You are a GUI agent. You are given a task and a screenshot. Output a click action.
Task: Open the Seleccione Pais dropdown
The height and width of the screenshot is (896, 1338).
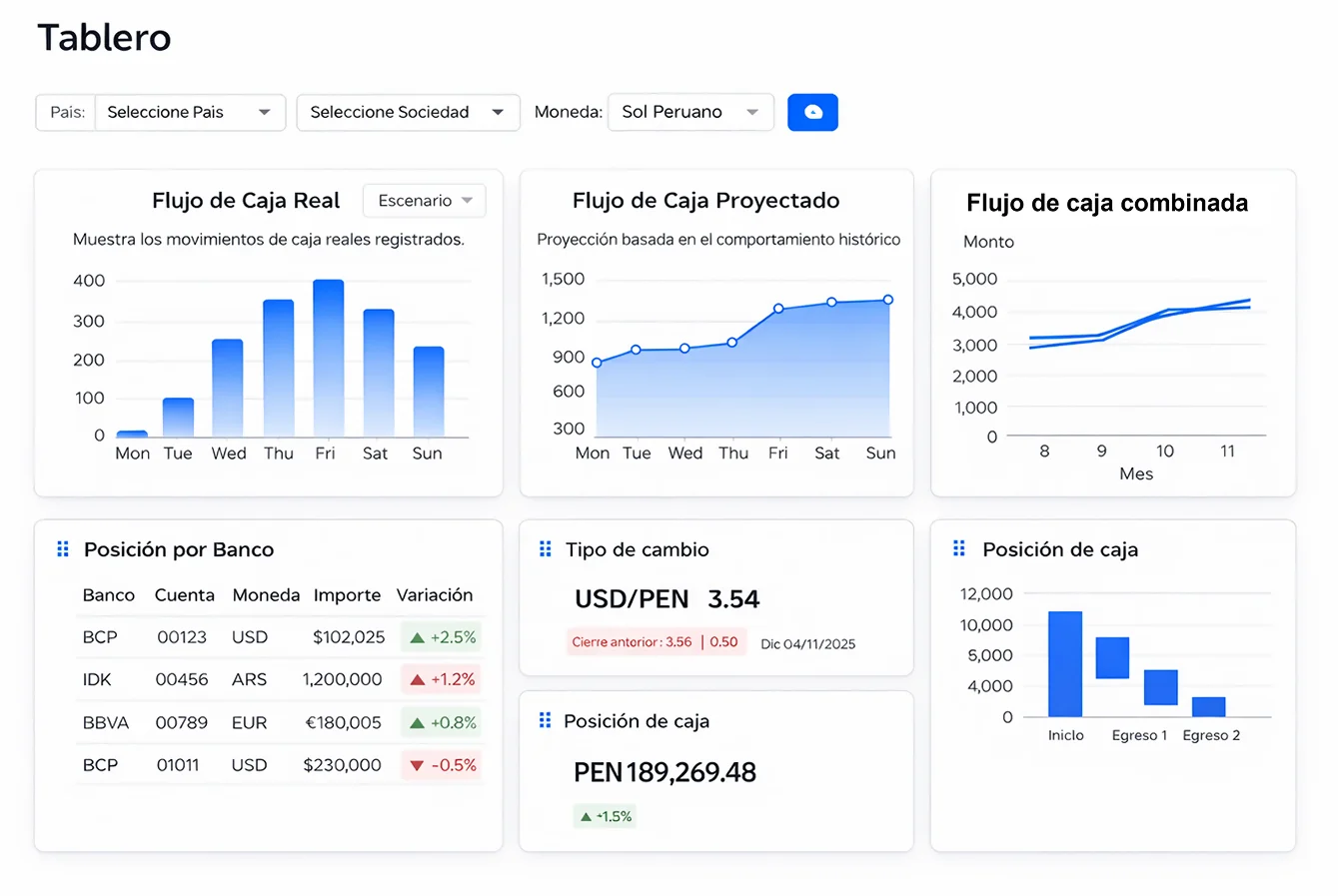(190, 112)
